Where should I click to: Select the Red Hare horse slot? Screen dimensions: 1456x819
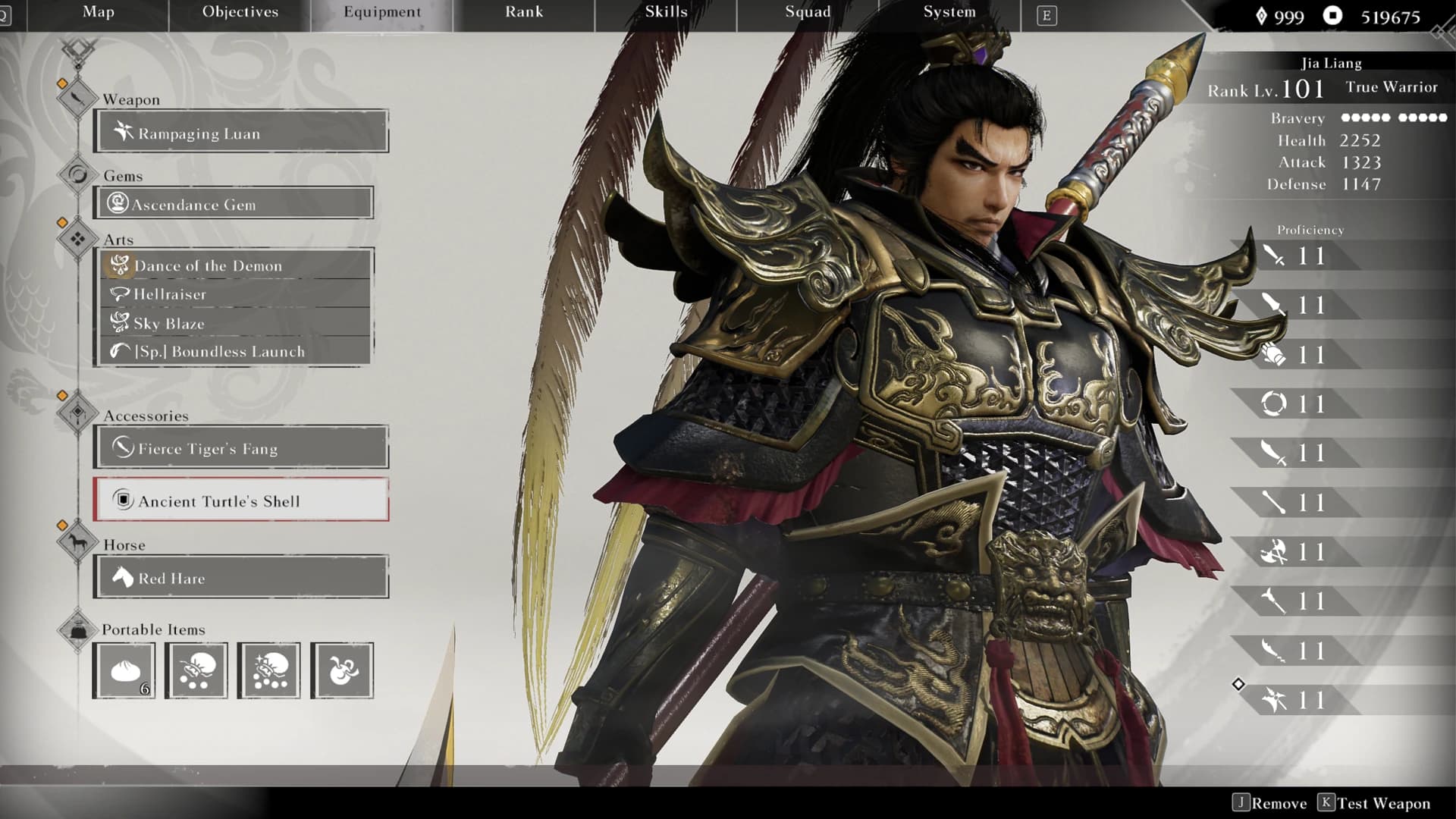point(241,577)
